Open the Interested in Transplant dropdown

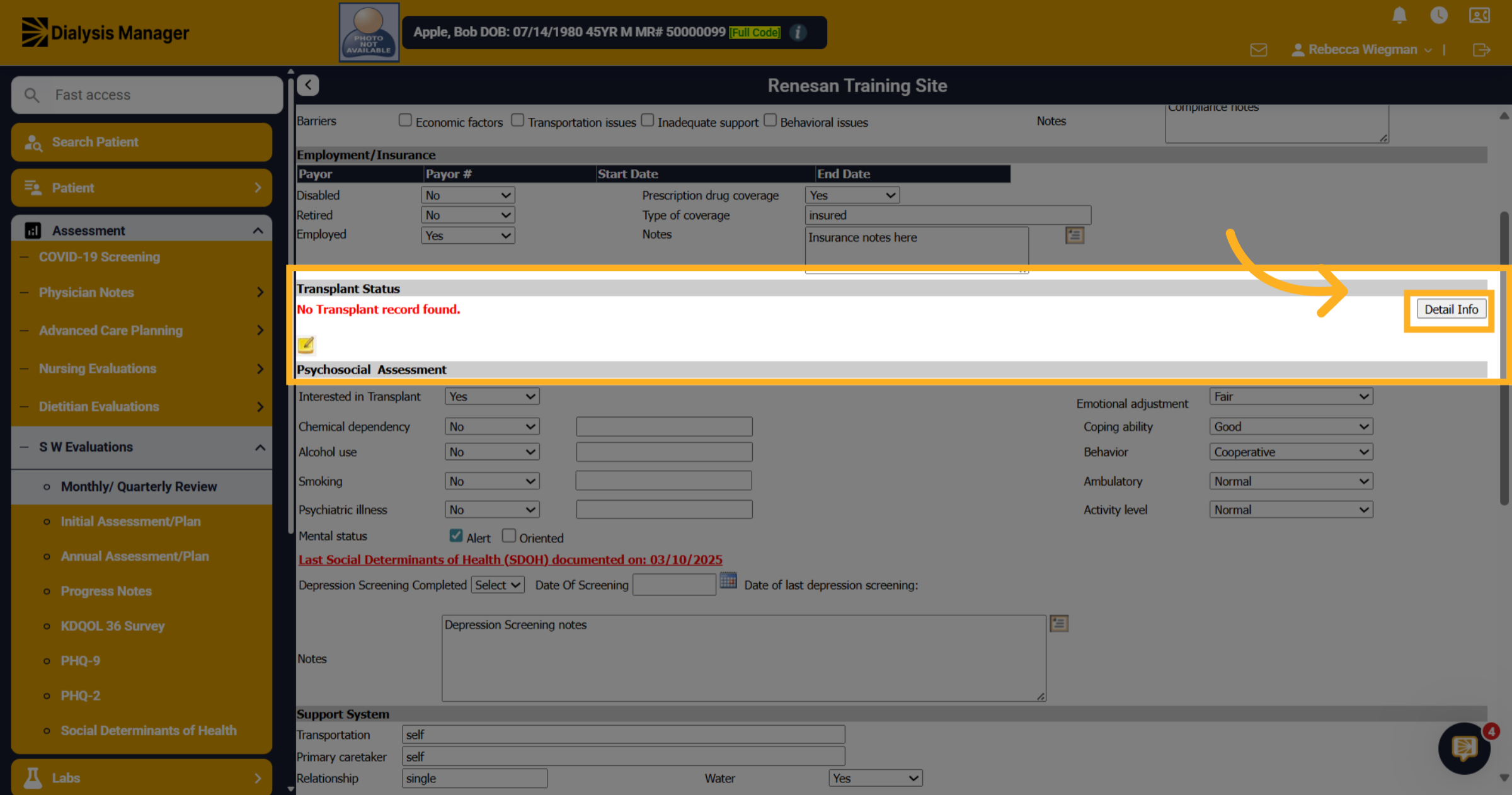coord(492,396)
